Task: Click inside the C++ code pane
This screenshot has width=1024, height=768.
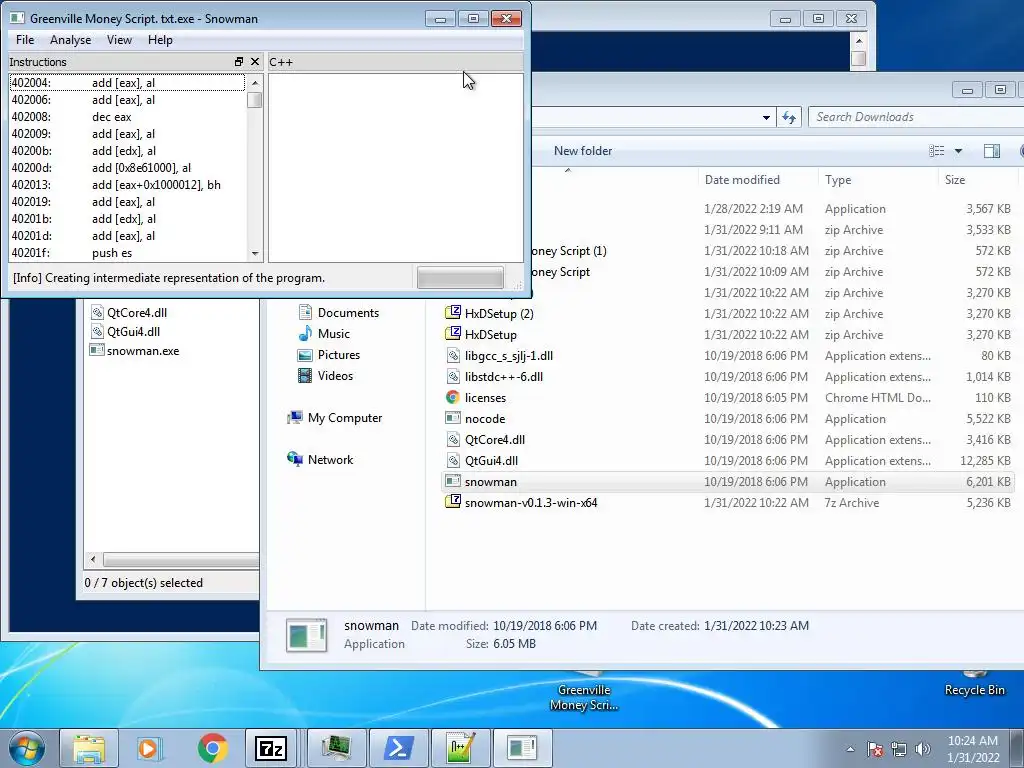Action: pyautogui.click(x=396, y=168)
